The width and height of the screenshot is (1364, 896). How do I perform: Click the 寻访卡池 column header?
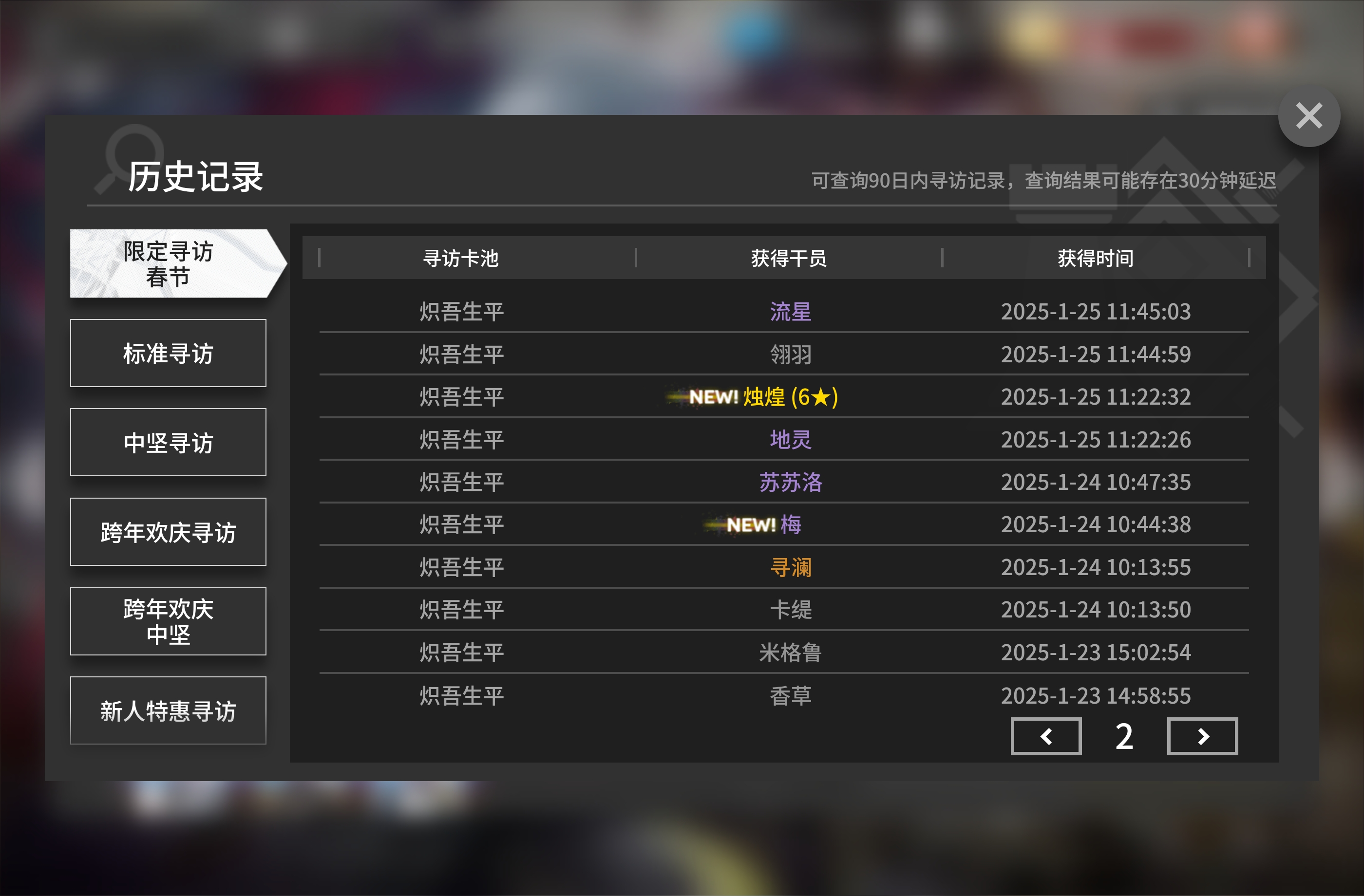pos(461,258)
